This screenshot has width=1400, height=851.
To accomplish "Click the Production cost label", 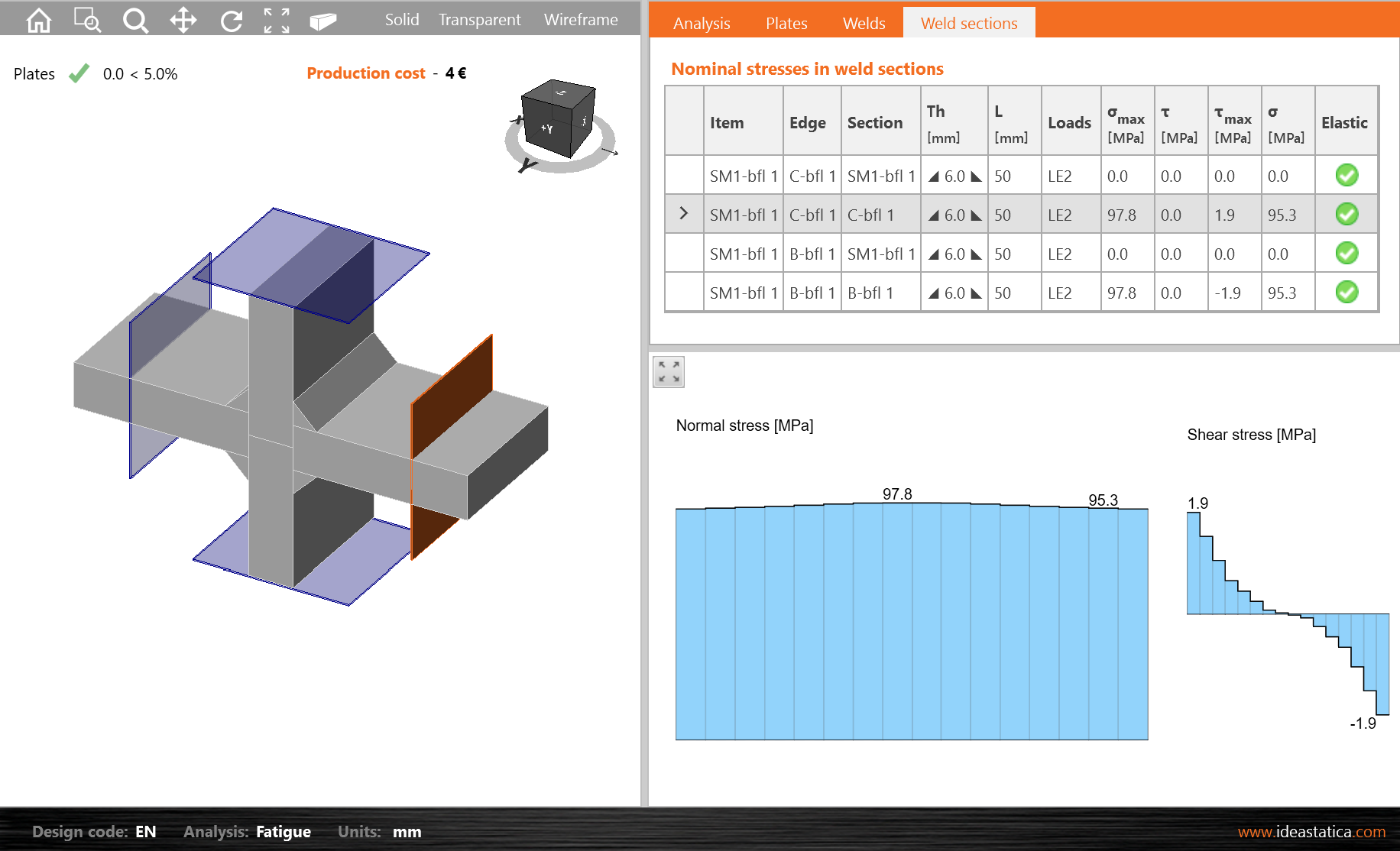I will [365, 73].
